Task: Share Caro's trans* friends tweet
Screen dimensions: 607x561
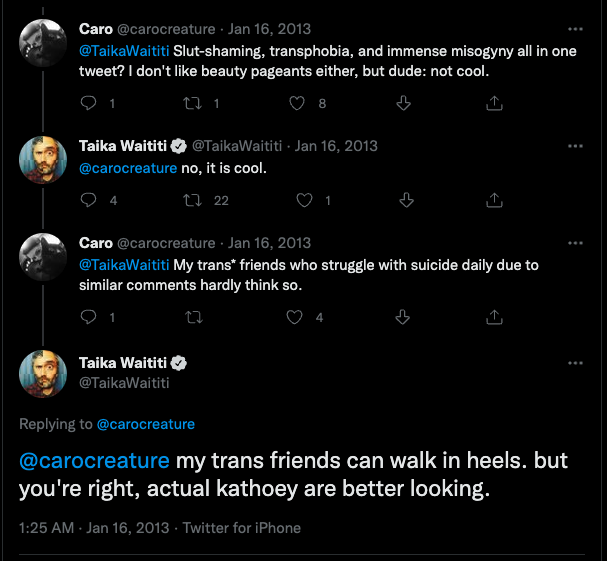Action: [494, 318]
